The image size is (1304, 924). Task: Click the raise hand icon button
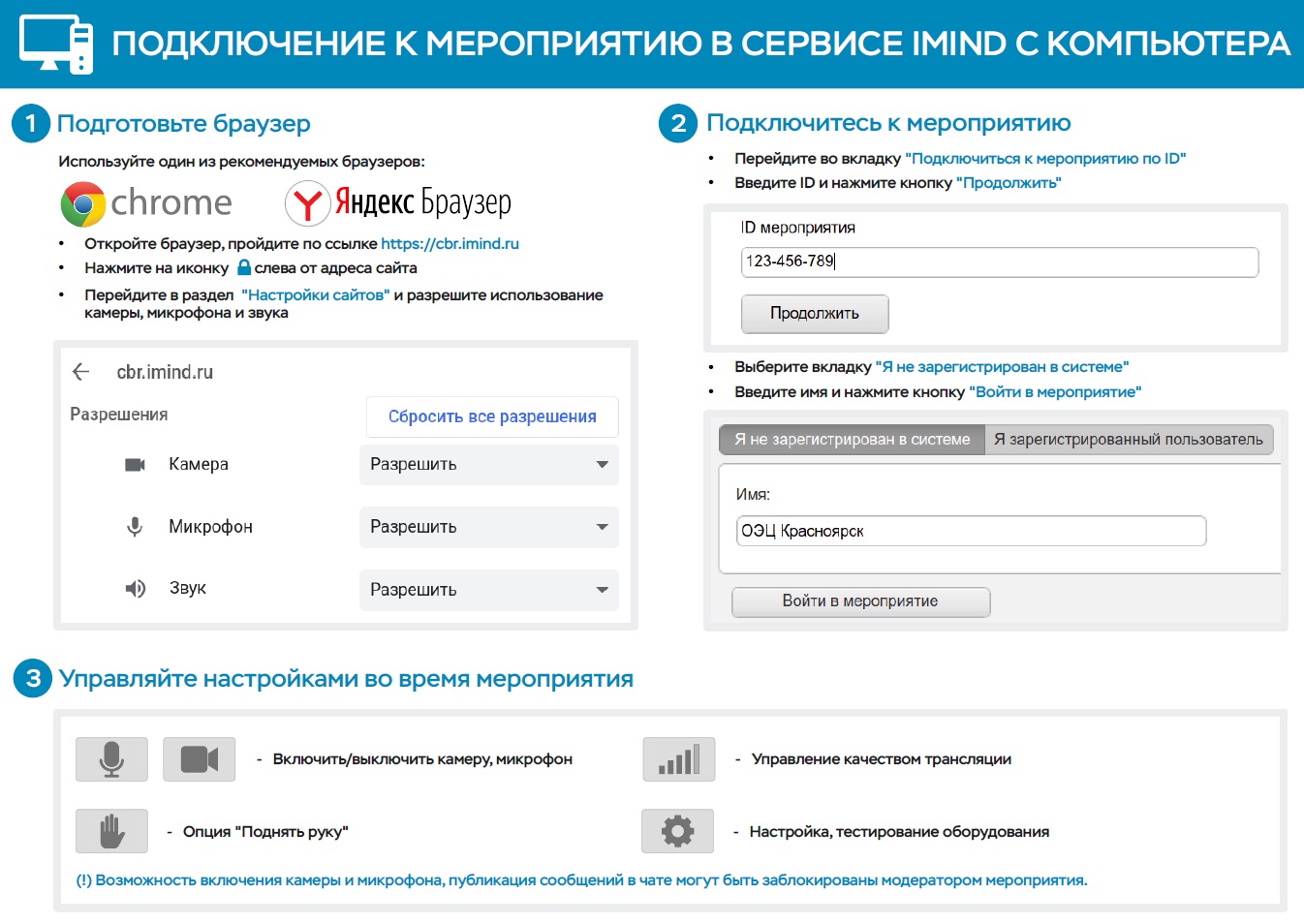click(x=111, y=831)
